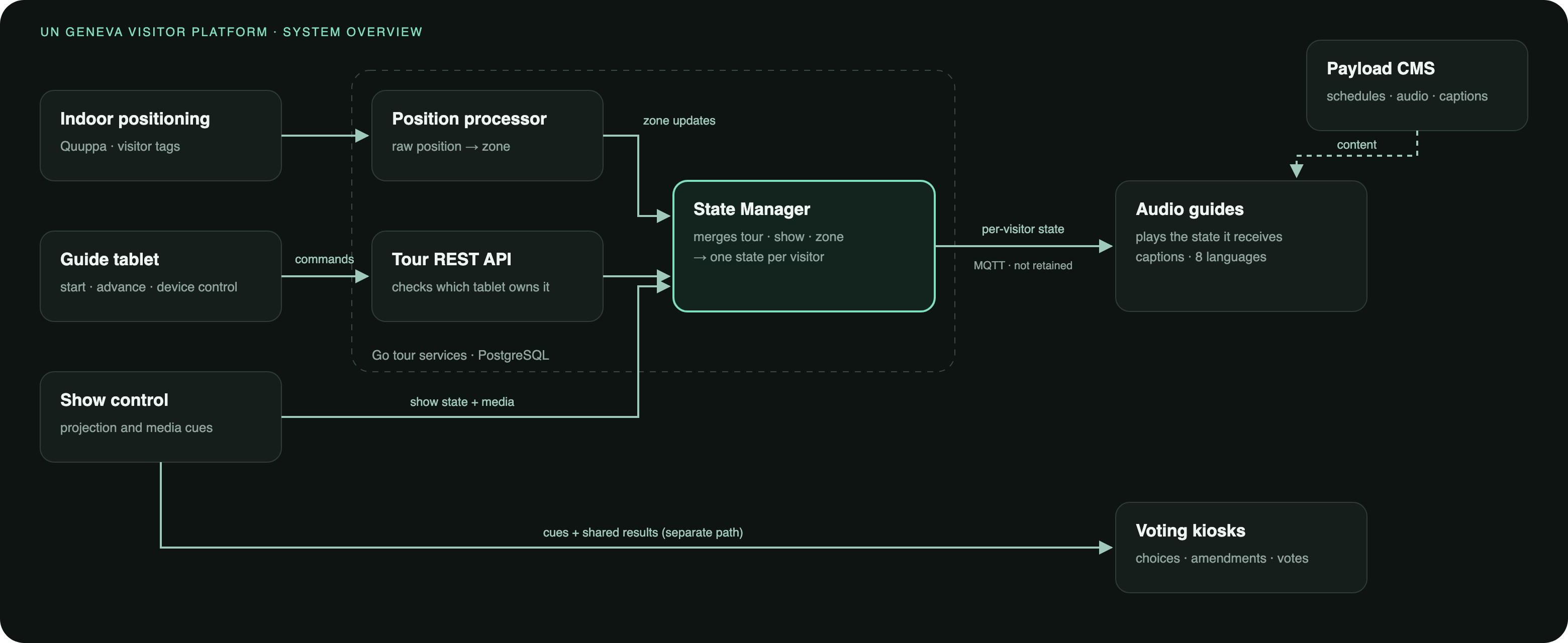Click '→ one state per visitor' text
This screenshot has width=1568, height=643.
758,257
